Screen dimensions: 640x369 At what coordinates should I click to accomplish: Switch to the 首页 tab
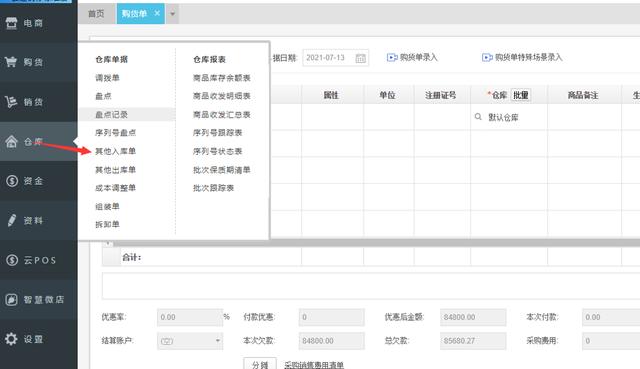(96, 14)
